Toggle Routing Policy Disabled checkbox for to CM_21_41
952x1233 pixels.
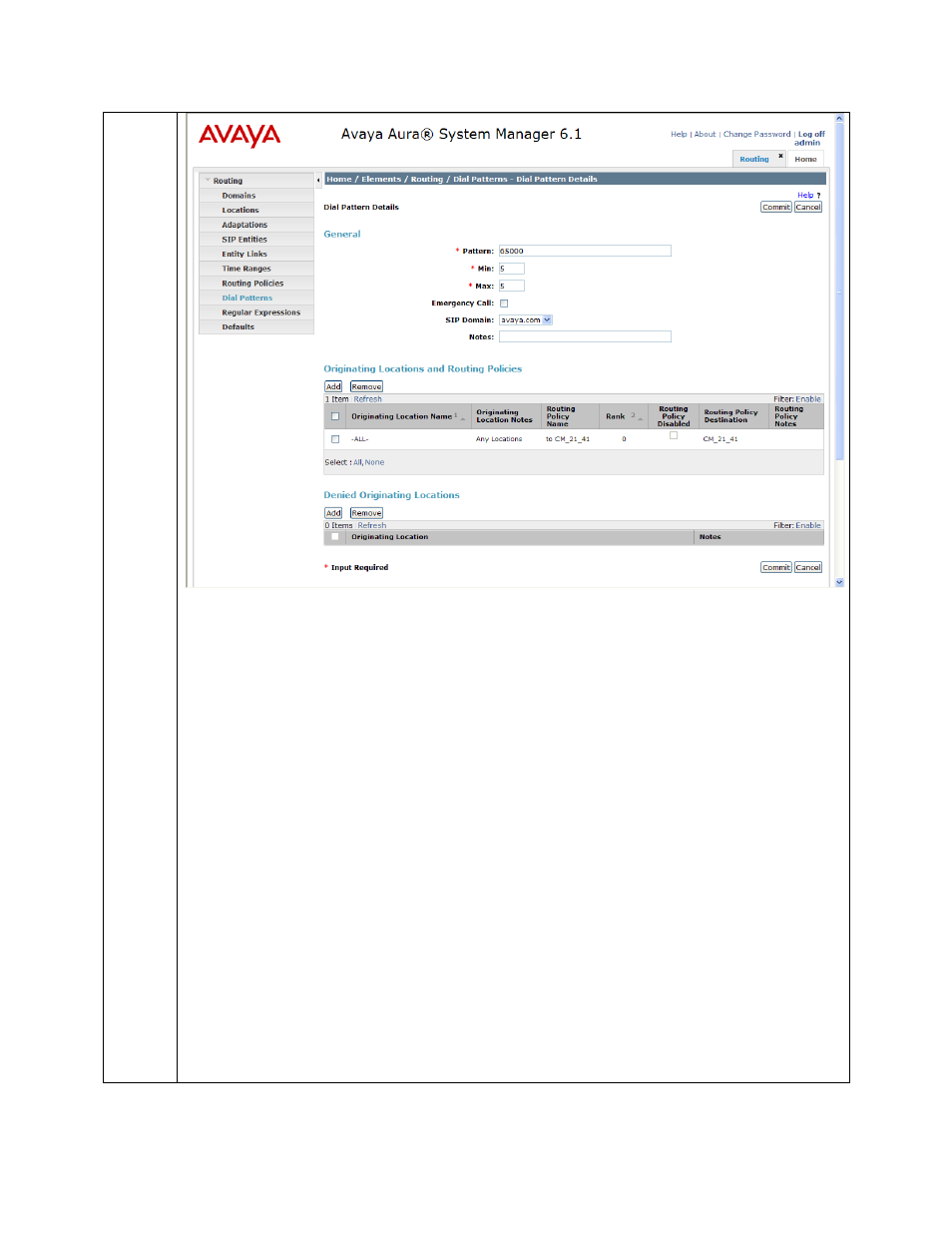(674, 435)
